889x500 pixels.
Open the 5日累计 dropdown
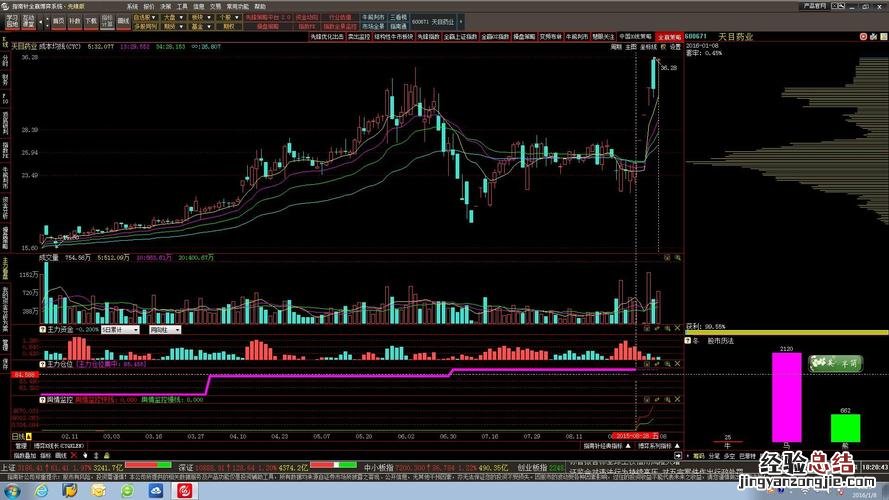point(120,329)
